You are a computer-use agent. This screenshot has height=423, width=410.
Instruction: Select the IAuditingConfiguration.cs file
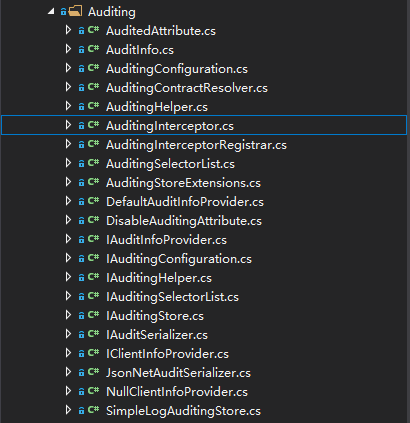click(x=179, y=259)
